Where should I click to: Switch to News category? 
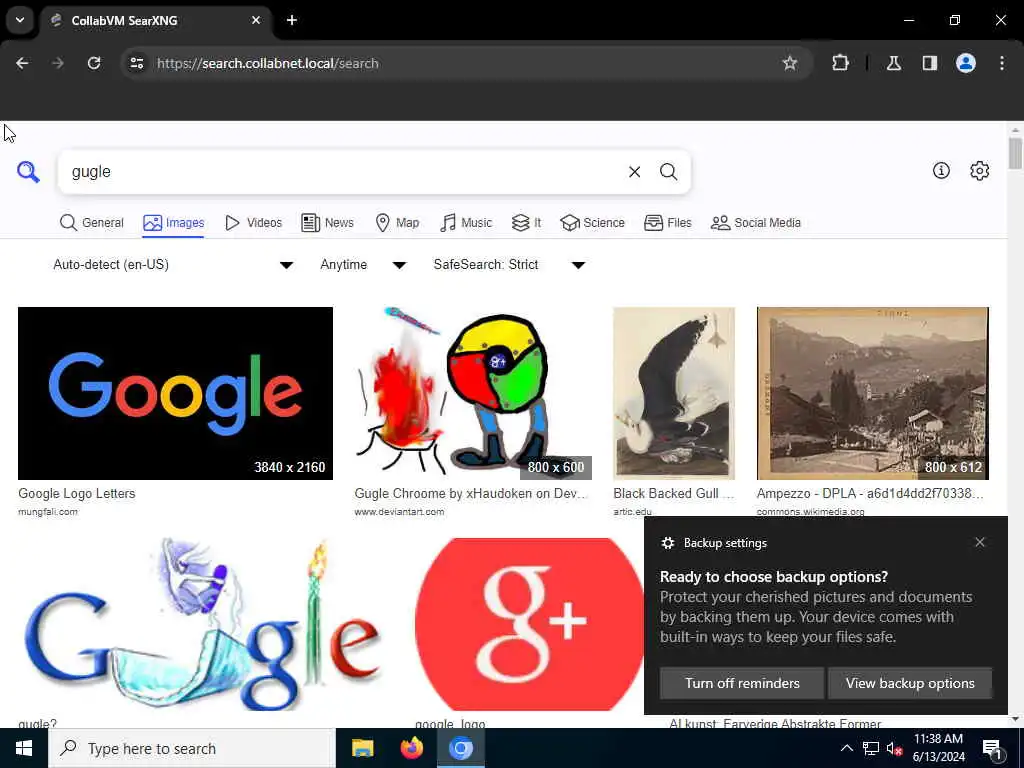click(327, 223)
